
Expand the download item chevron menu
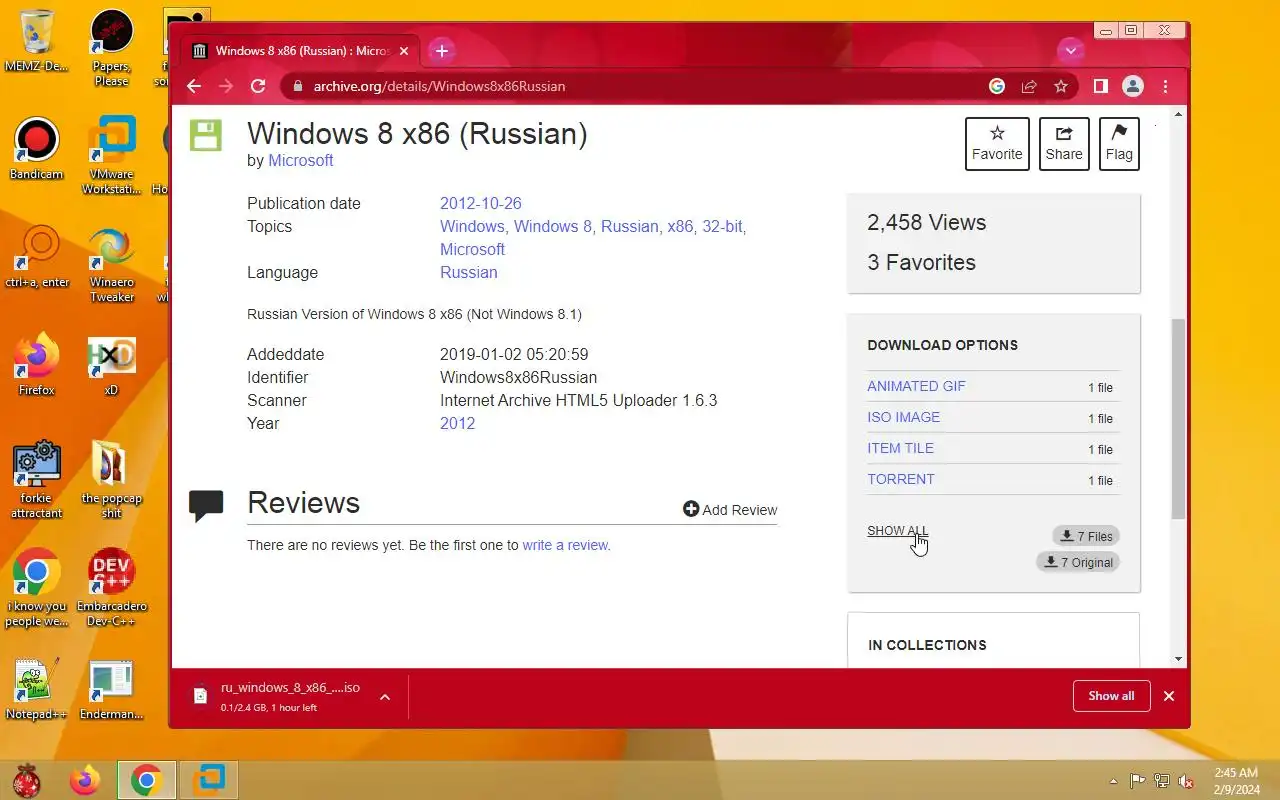385,697
